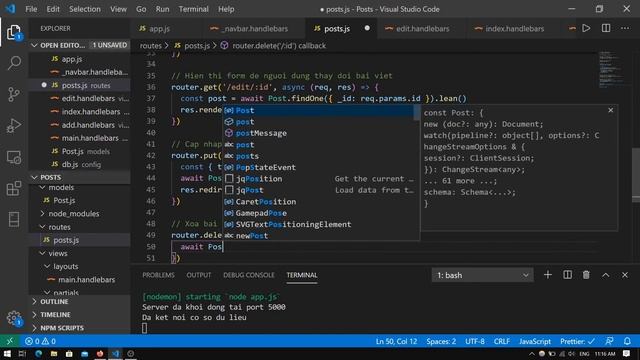Click the errors and warnings status indicator
This screenshot has width=640, height=360.
click(40, 341)
